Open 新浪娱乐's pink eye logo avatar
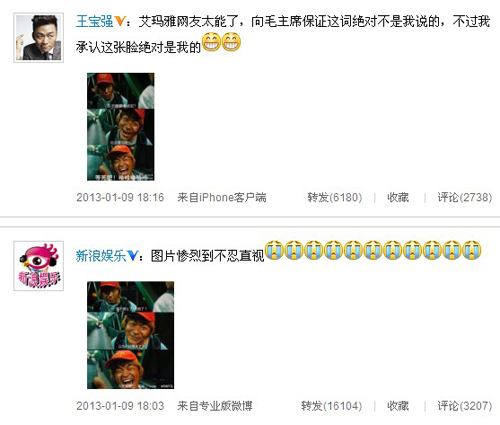 tap(39, 266)
